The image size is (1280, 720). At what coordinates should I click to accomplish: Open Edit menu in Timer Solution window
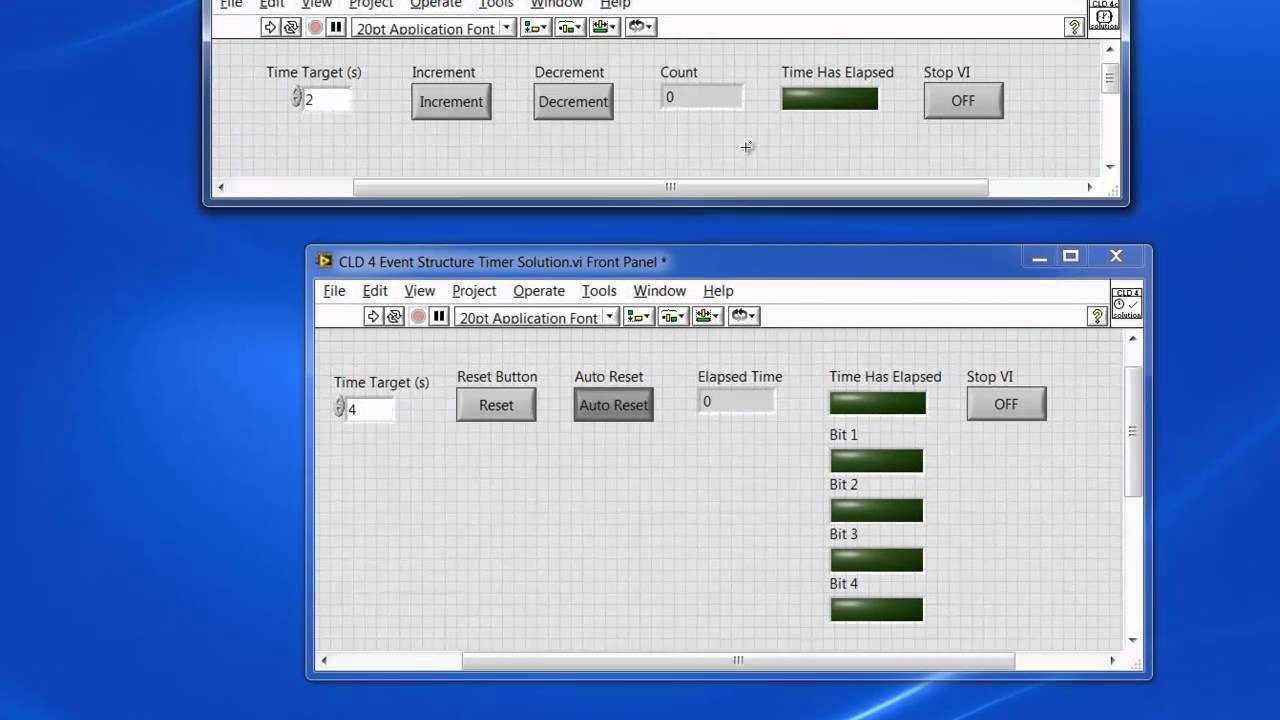point(375,291)
